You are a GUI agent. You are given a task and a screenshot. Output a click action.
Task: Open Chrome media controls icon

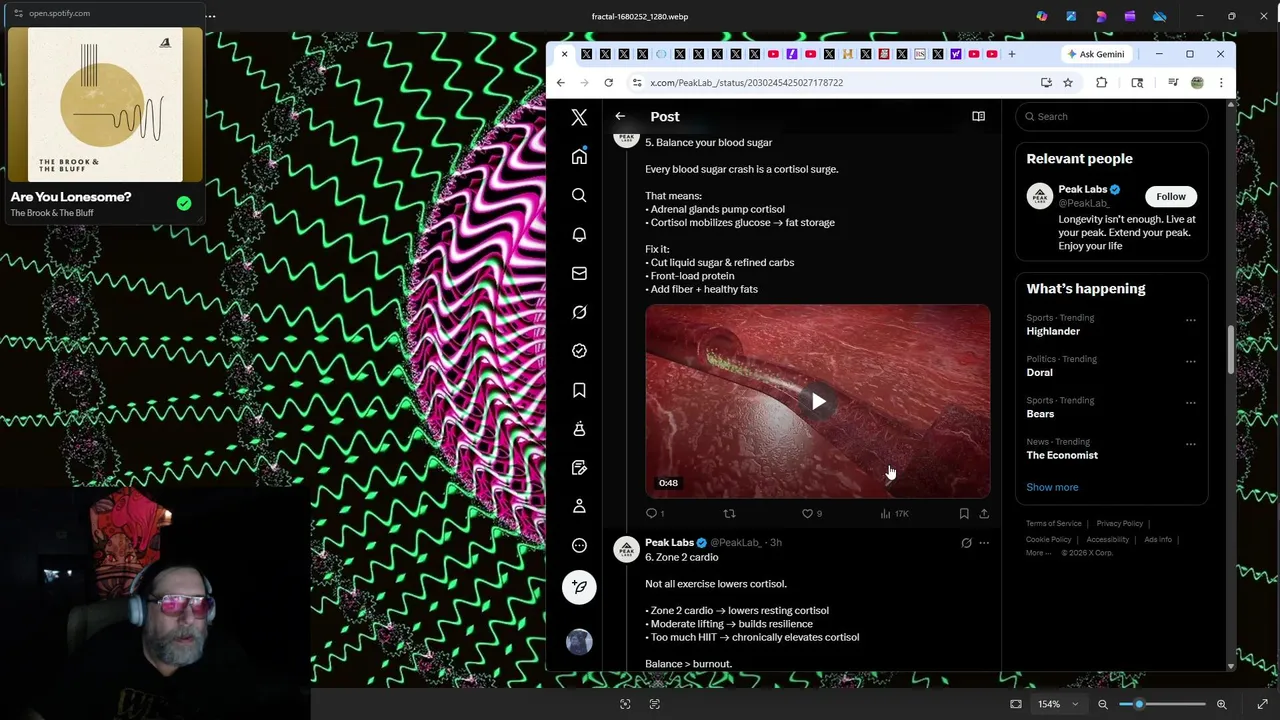click(x=1173, y=83)
